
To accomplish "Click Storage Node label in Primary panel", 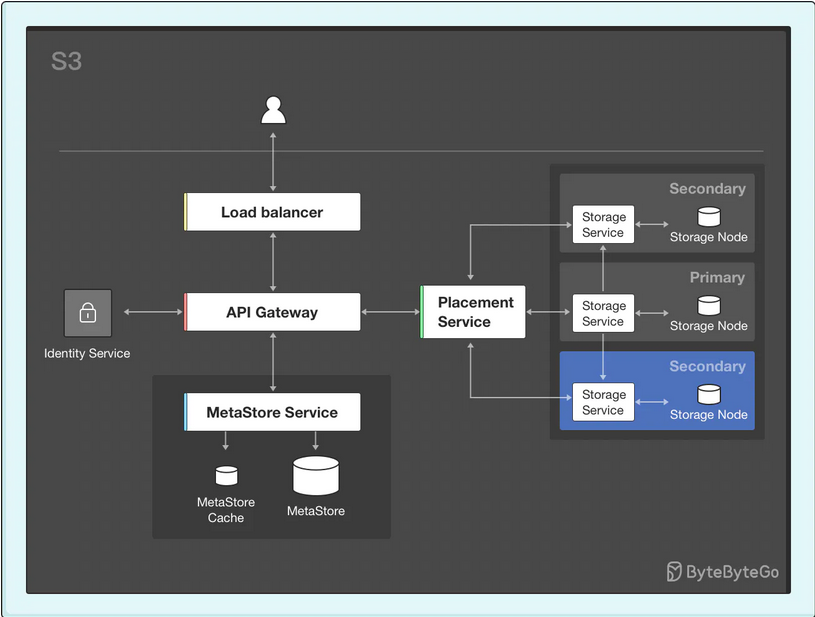I will click(708, 326).
